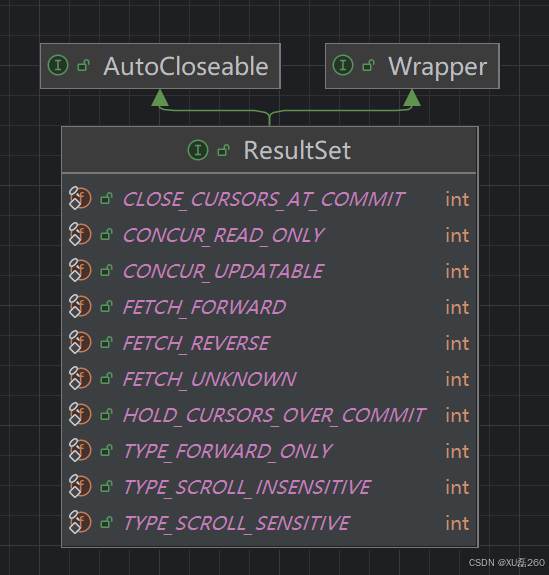Screen dimensions: 549x575
Task: Click the inheritance arrowhead pointing to Wrapper
Action: pos(412,98)
